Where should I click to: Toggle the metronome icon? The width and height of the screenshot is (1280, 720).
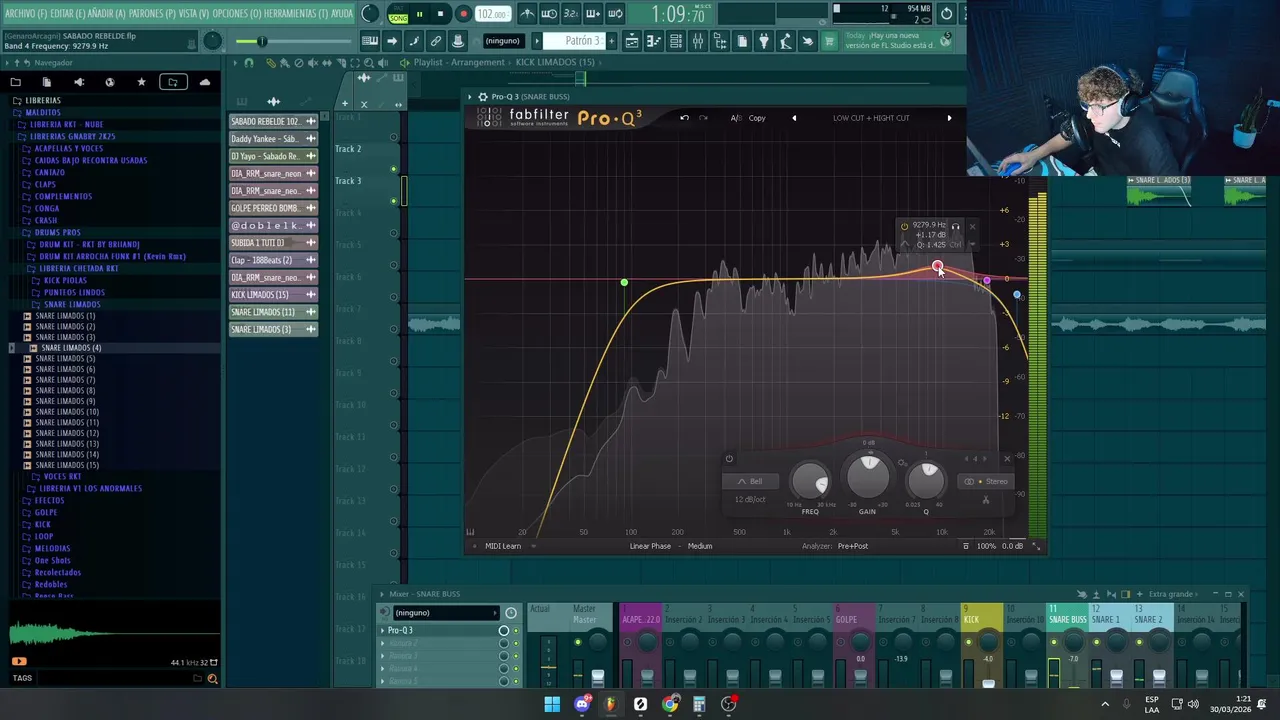pyautogui.click(x=527, y=14)
